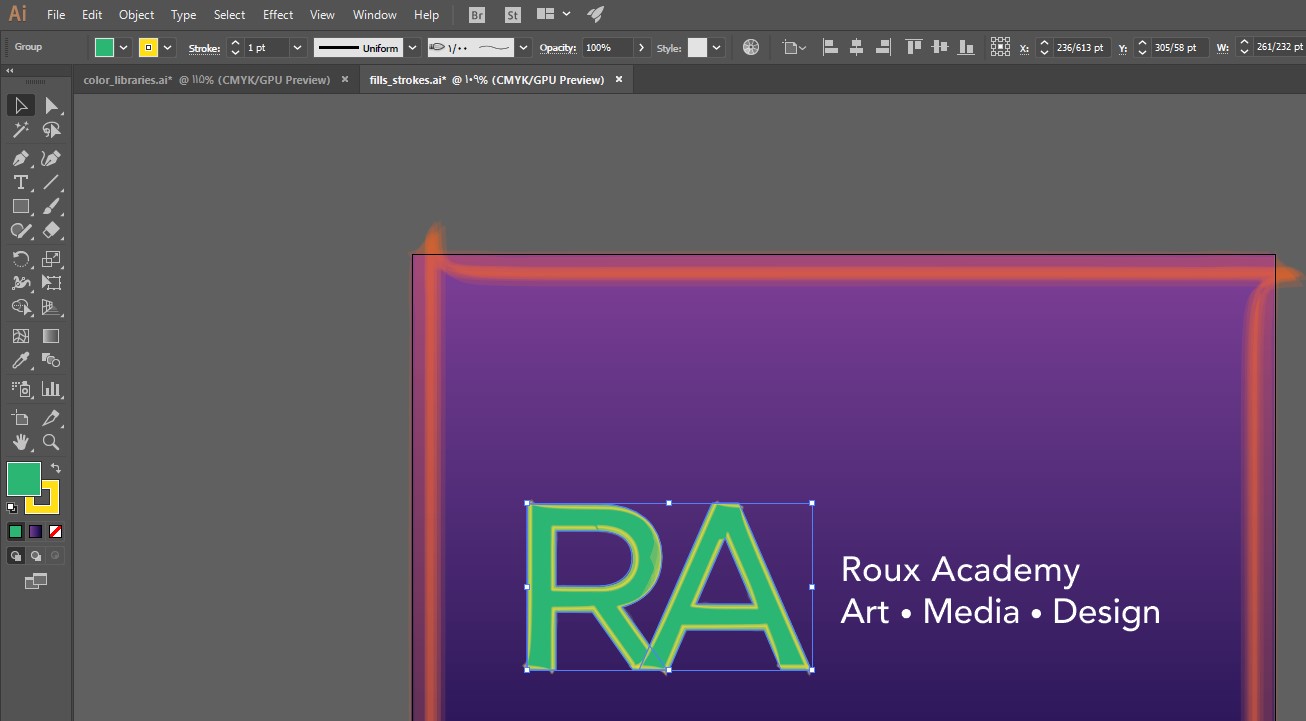The width and height of the screenshot is (1306, 721).
Task: Launch Adobe Bridge
Action: point(477,15)
